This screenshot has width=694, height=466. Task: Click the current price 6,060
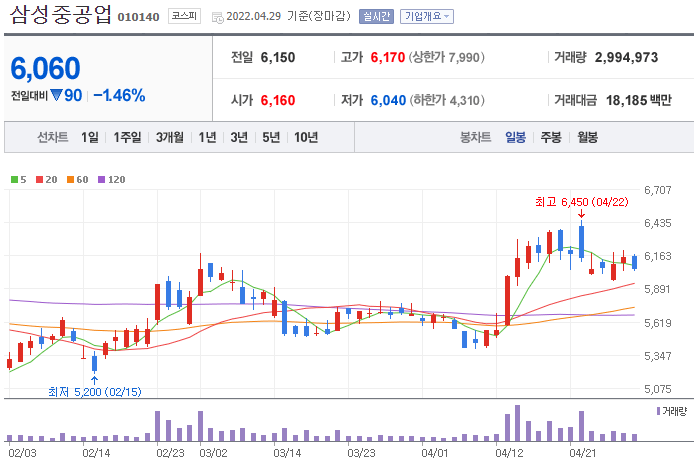(45, 68)
